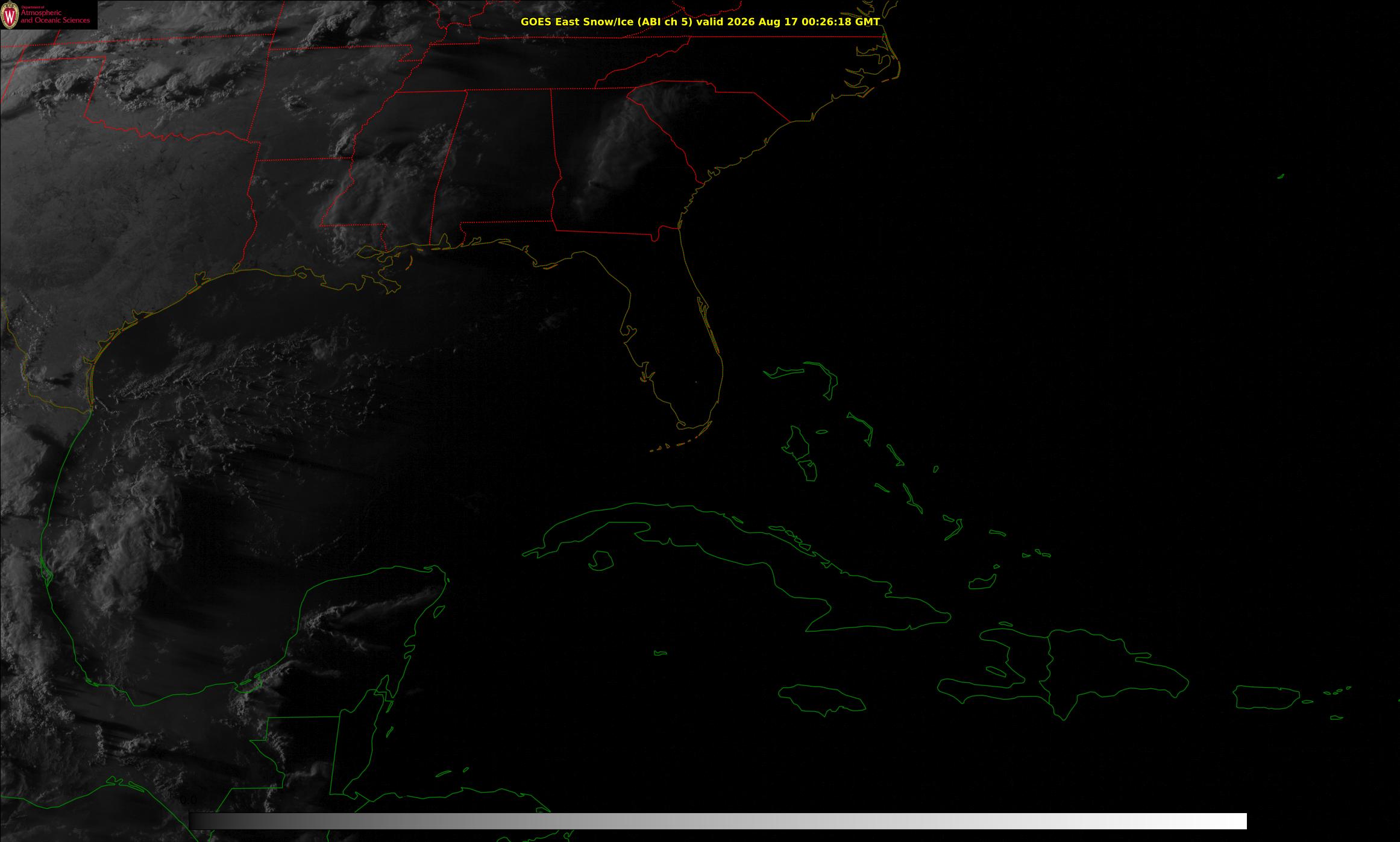The image size is (1400, 842).
Task: Click the 0.0 colorbar label
Action: tap(188, 800)
